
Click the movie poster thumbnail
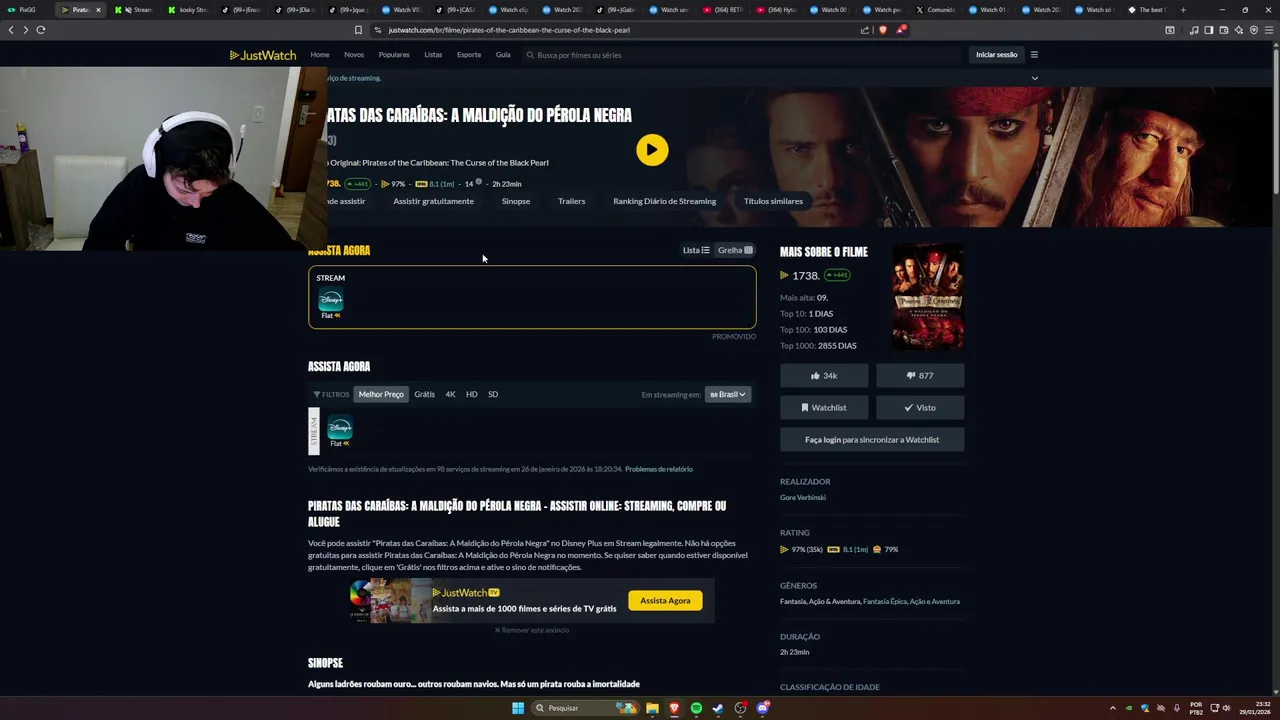(928, 296)
